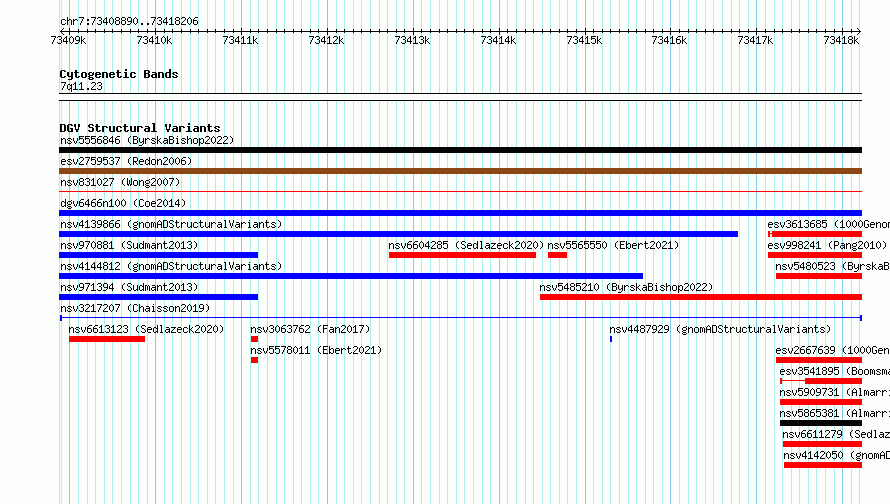Click the esv998241 (Pang2010) label
The image size is (890, 504).
click(x=827, y=245)
